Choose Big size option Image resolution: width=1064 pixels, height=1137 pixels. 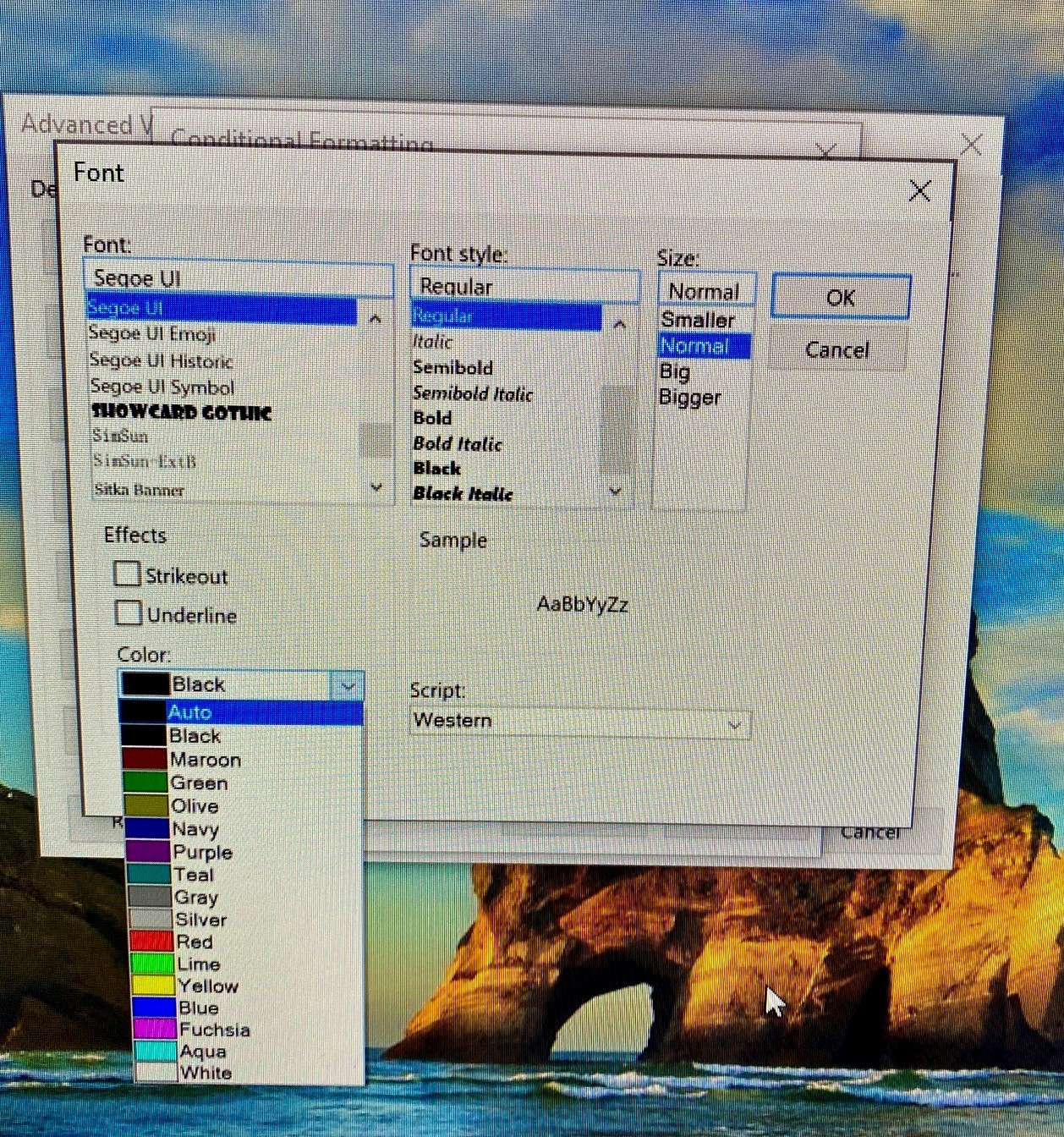675,371
